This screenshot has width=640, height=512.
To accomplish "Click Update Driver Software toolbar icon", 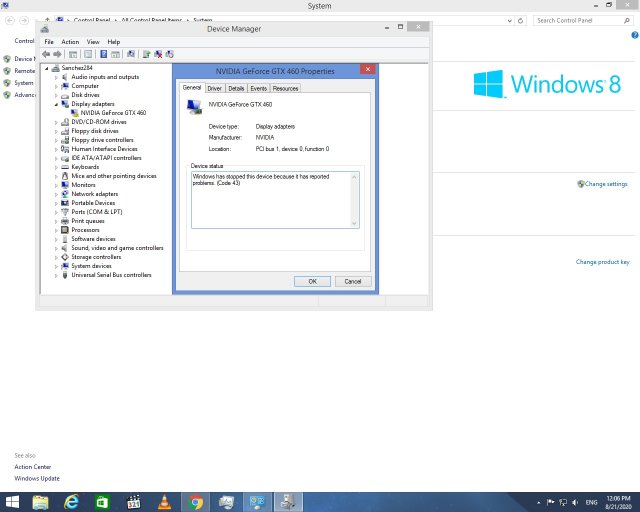I will (x=146, y=54).
